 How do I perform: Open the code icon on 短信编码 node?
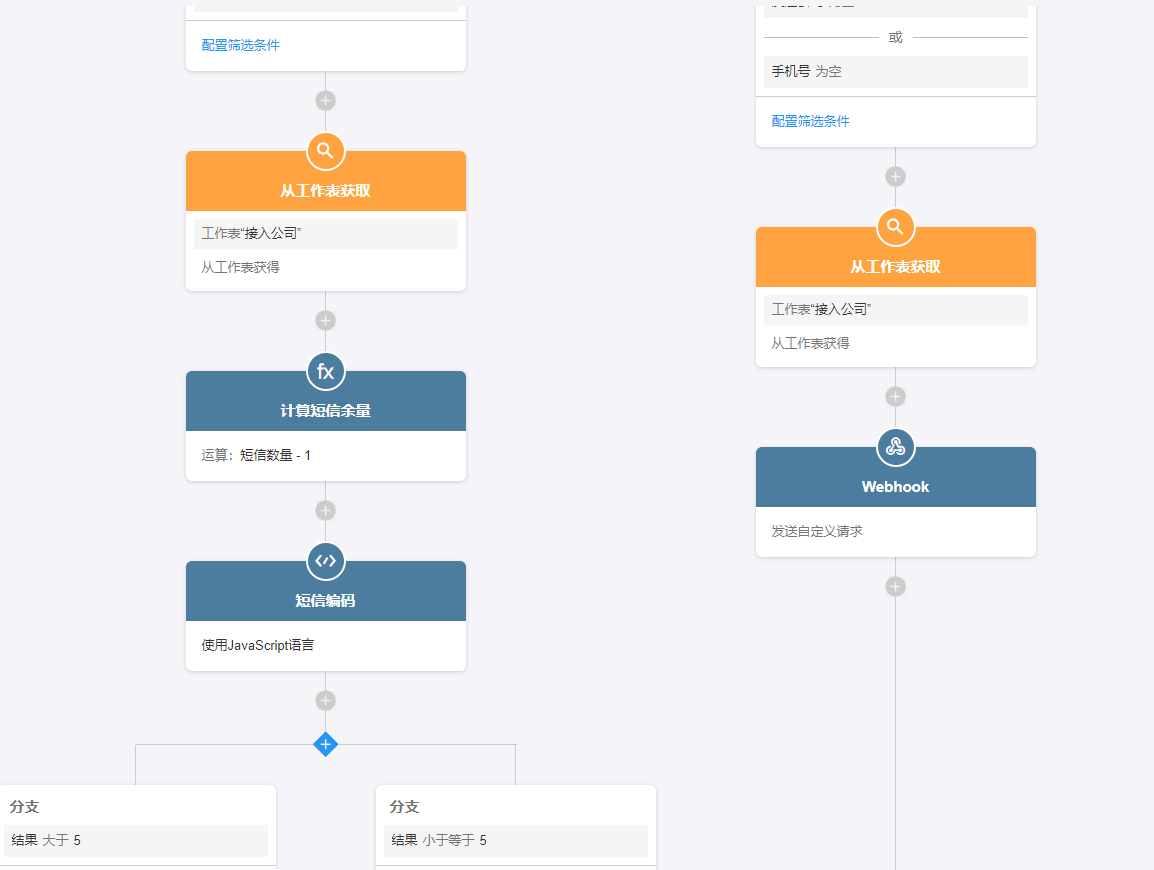(x=325, y=561)
